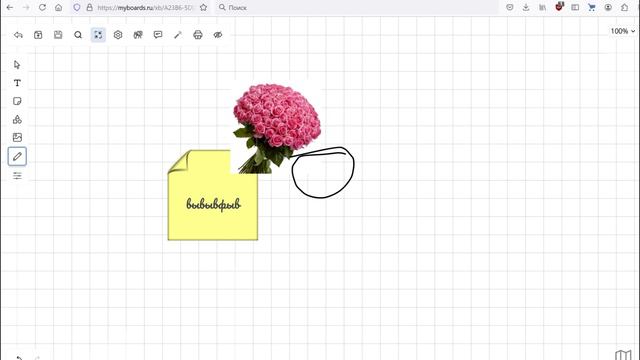Print the board using the printer icon

pyautogui.click(x=198, y=35)
